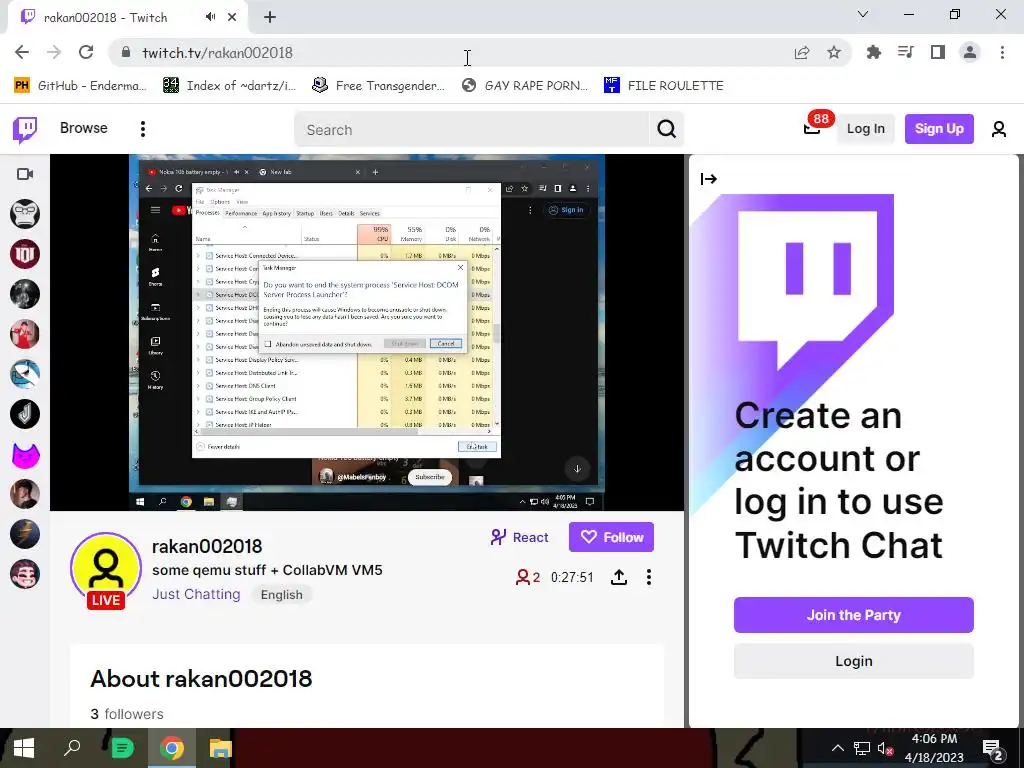Open the Index of ~dartz bookmark
This screenshot has width=1024, height=768.
click(229, 86)
